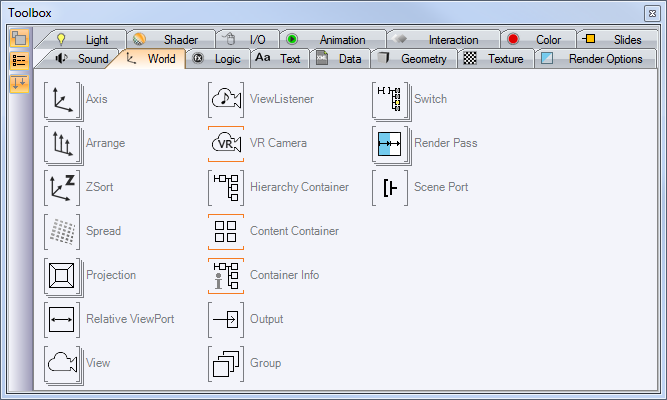Toggle the list view button in sidebar
Image resolution: width=667 pixels, height=400 pixels.
coord(19,61)
